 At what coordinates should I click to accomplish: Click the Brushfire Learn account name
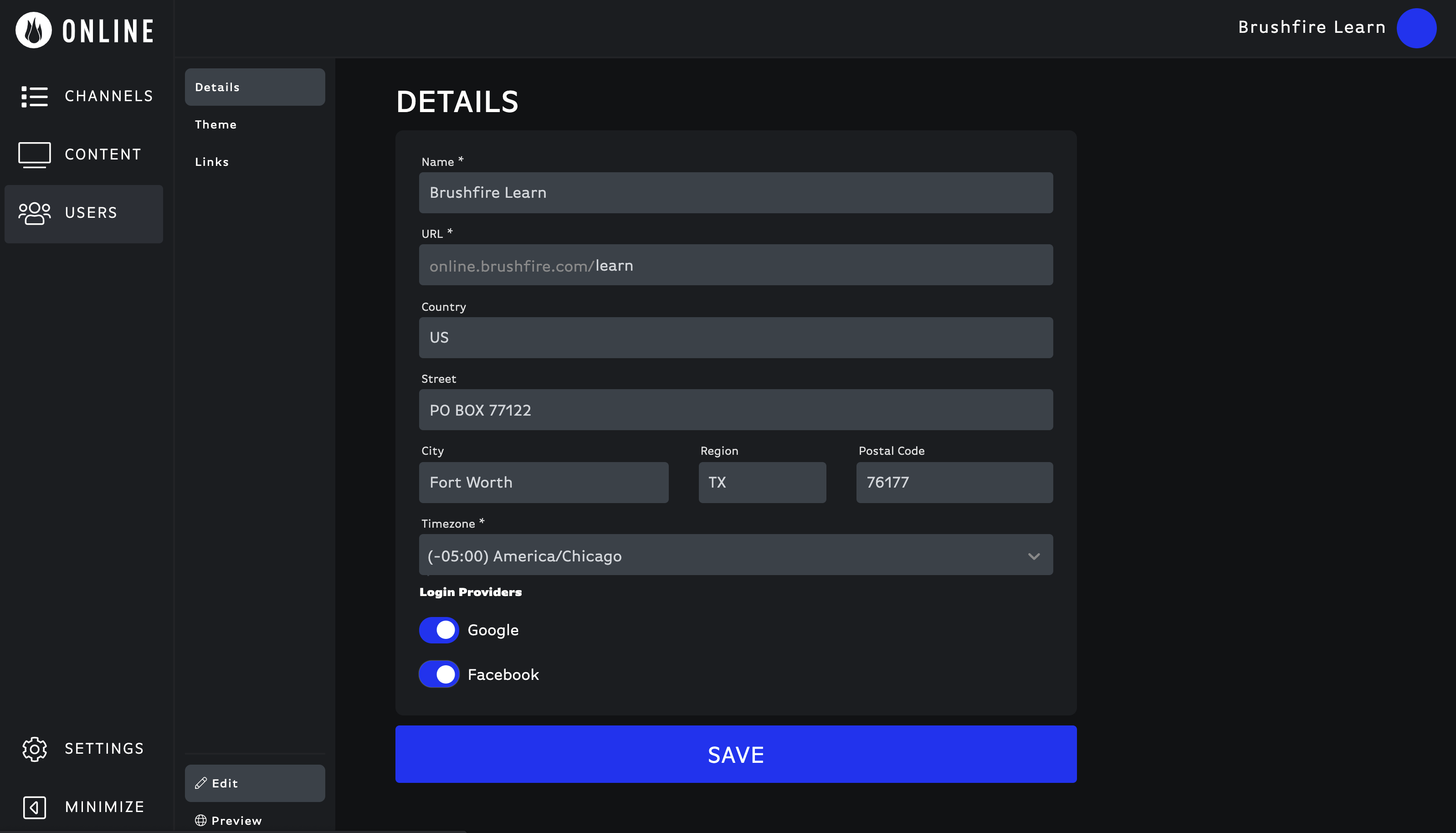click(1311, 27)
